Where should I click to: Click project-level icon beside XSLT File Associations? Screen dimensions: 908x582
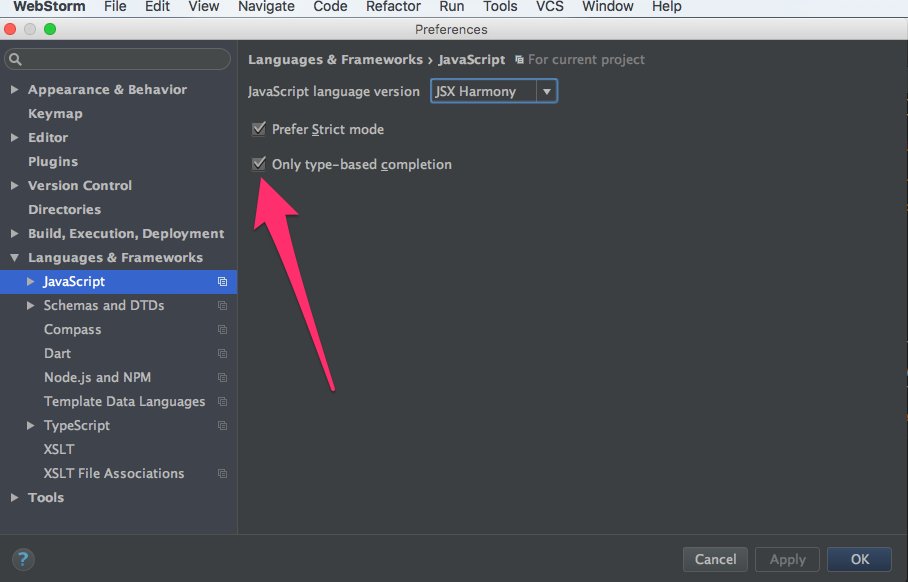click(222, 474)
